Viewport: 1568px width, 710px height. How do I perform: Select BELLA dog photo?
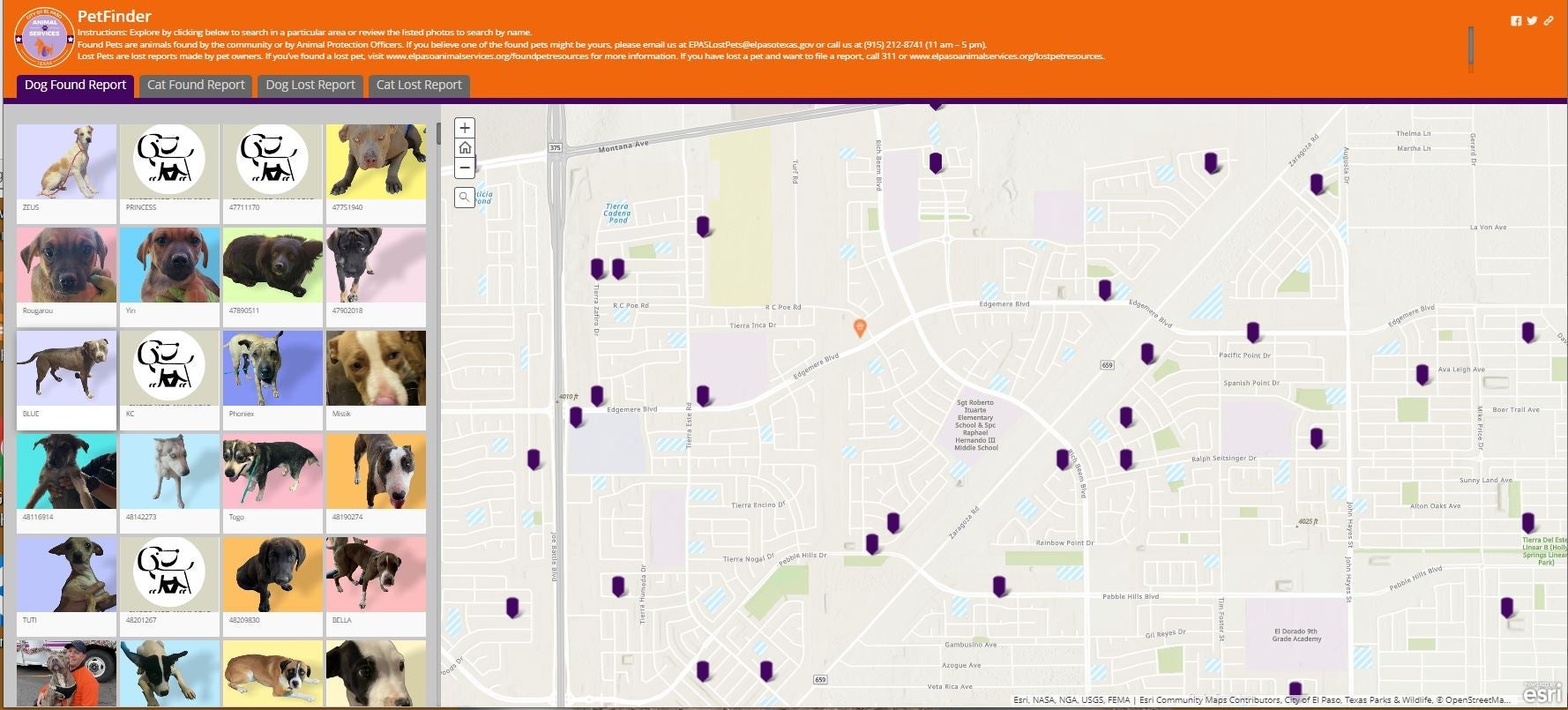pos(376,574)
